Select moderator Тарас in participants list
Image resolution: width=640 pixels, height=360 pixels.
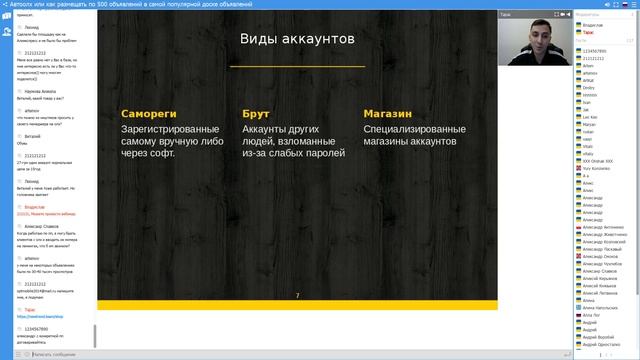point(588,33)
